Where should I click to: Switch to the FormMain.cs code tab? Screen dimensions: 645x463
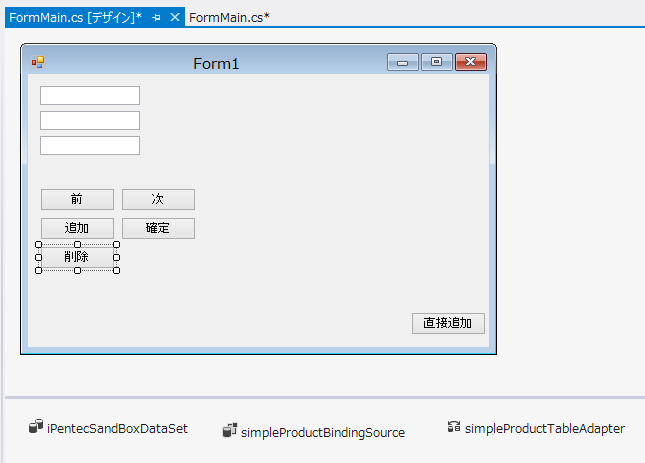pyautogui.click(x=229, y=17)
